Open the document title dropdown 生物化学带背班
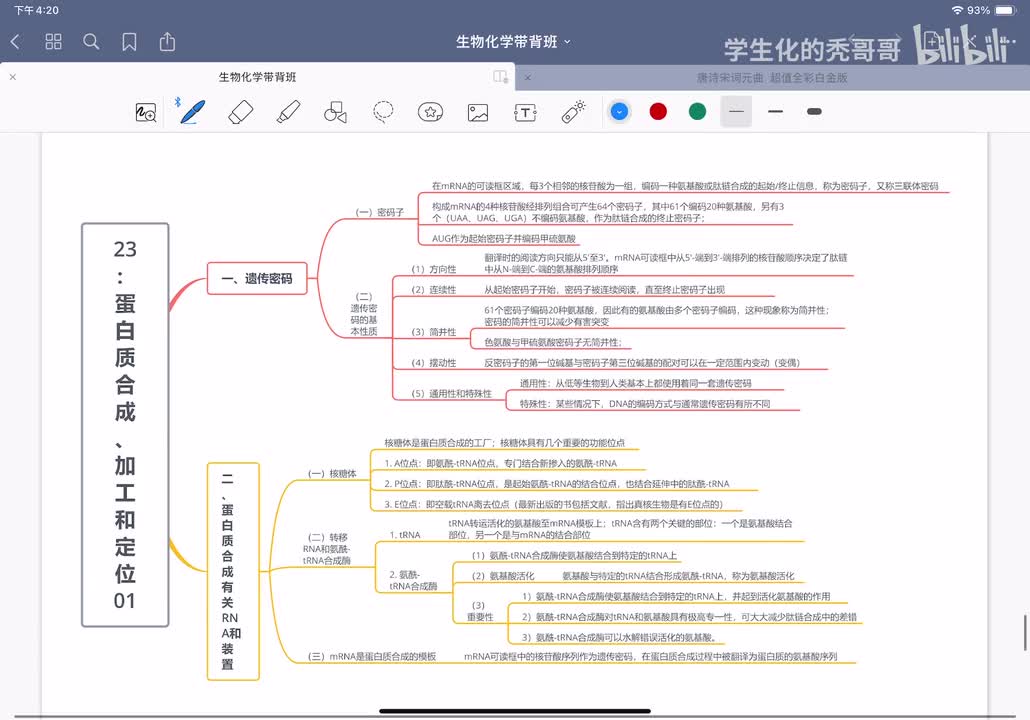The height and width of the screenshot is (720, 1030). click(513, 42)
